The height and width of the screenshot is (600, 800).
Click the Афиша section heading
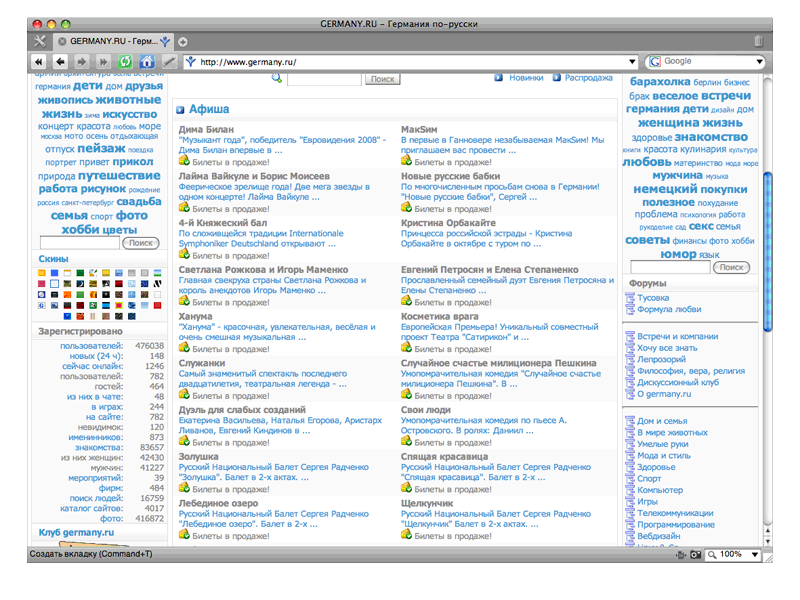coord(209,109)
